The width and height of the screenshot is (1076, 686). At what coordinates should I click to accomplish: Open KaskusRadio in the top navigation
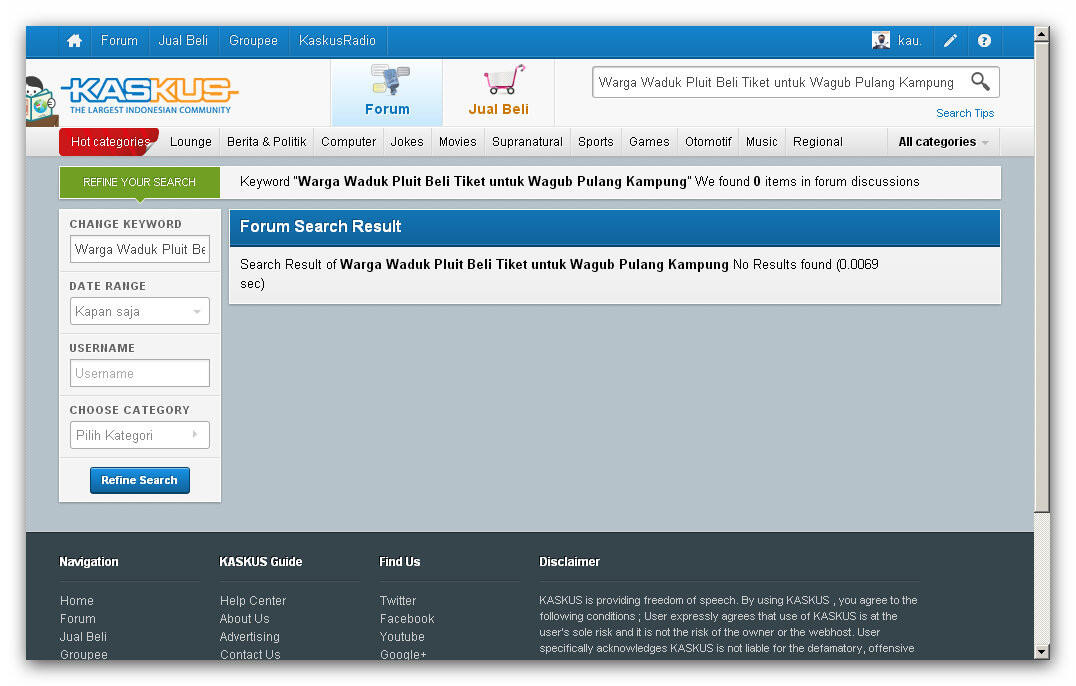tap(338, 41)
